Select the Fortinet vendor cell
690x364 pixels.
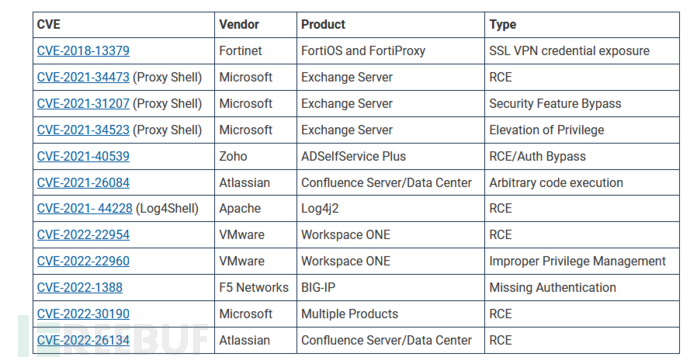(x=256, y=51)
